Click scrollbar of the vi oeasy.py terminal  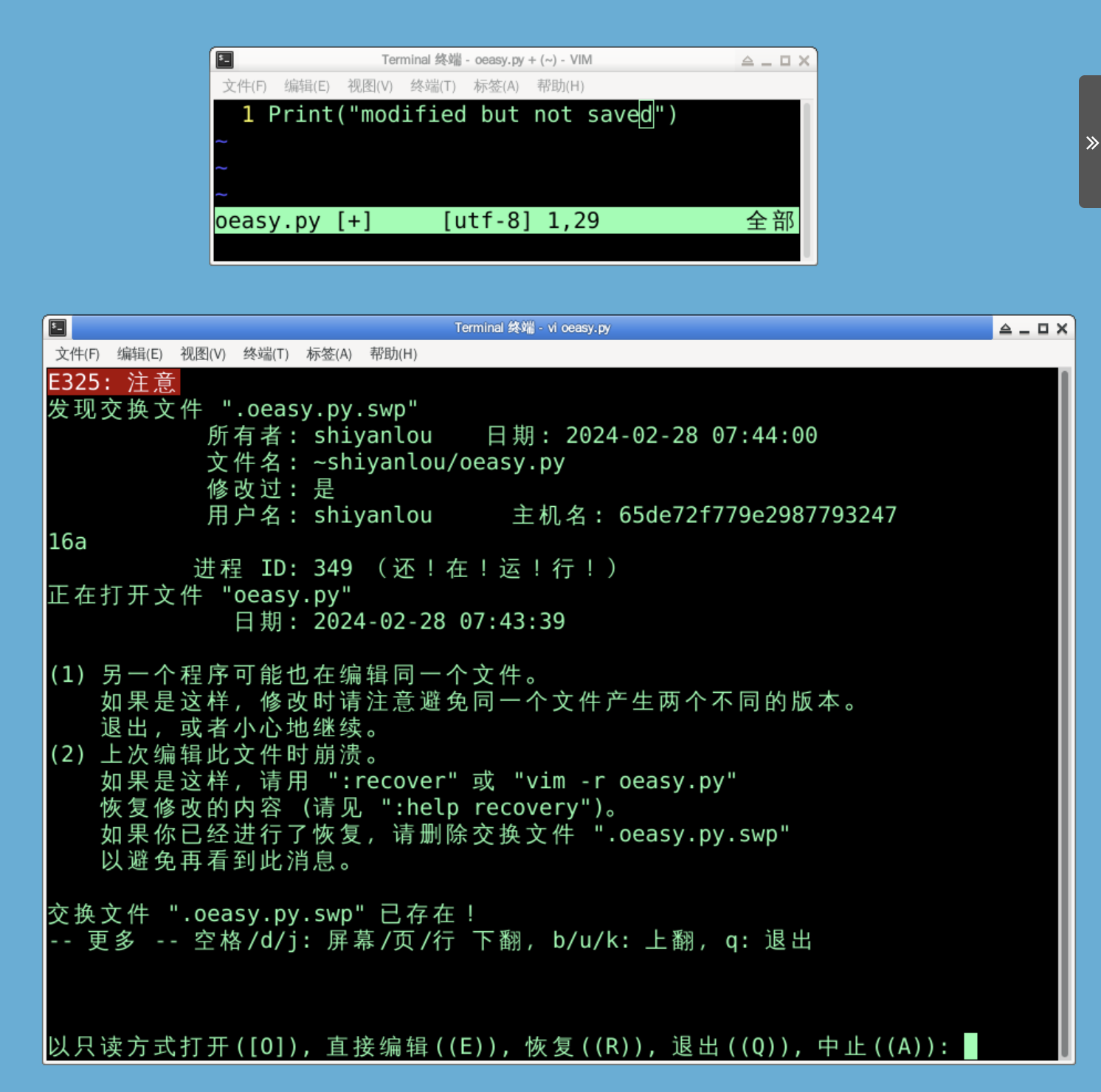(1065, 714)
